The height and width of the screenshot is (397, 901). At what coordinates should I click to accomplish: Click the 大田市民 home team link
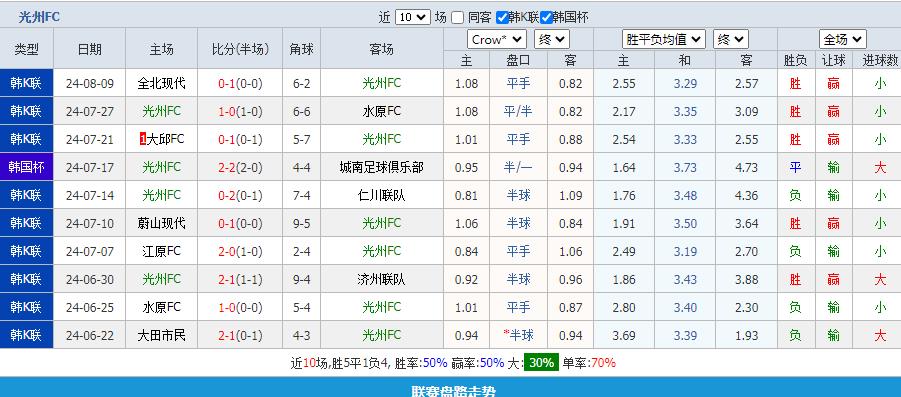(161, 335)
